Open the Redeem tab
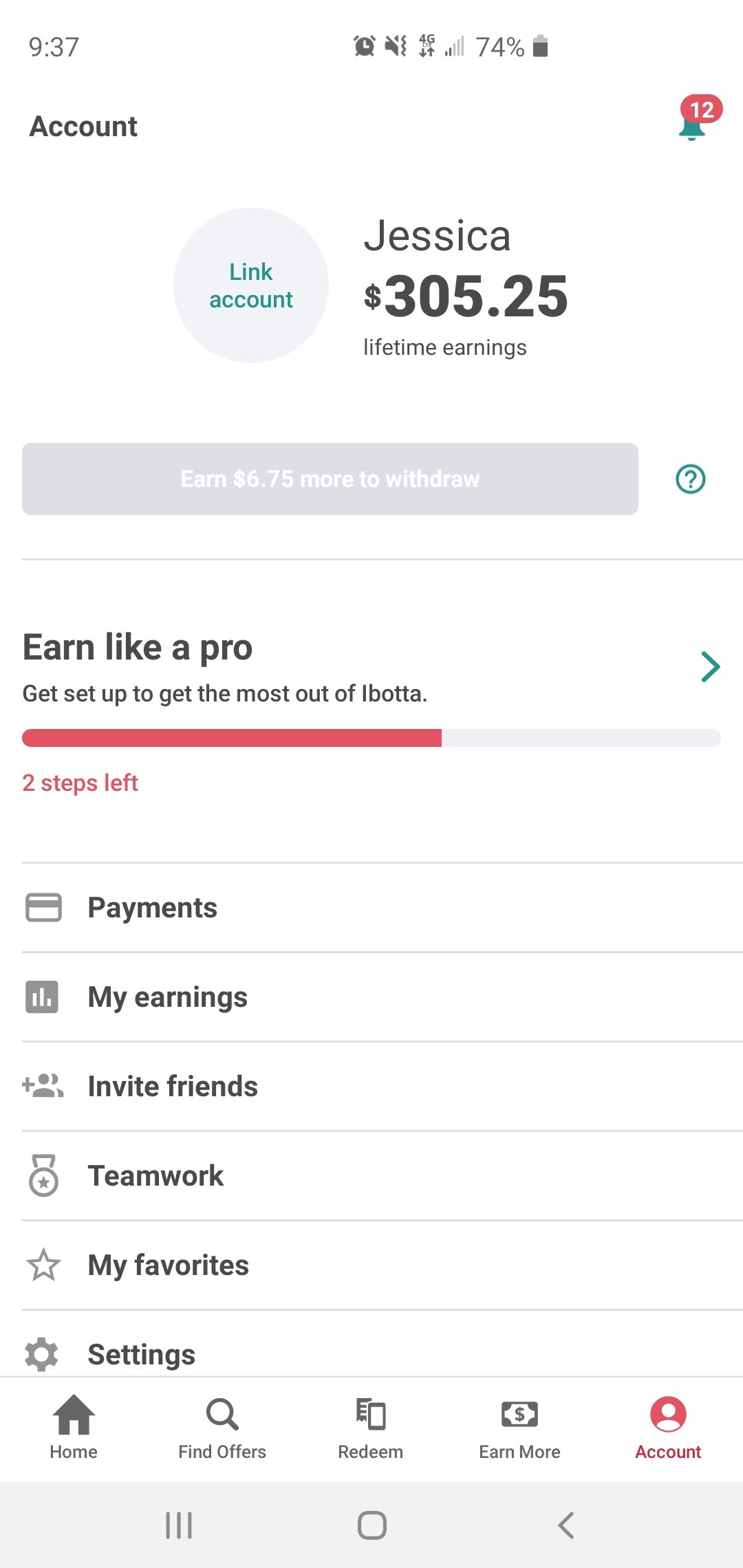The height and width of the screenshot is (1568, 743). coord(370,1428)
